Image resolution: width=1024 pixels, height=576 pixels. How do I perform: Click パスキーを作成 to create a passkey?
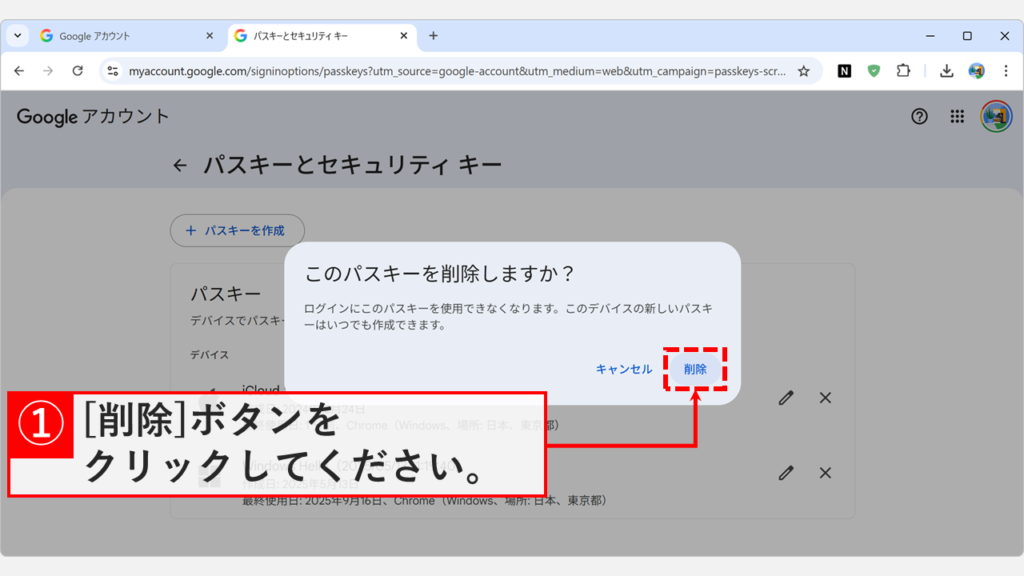pos(237,230)
